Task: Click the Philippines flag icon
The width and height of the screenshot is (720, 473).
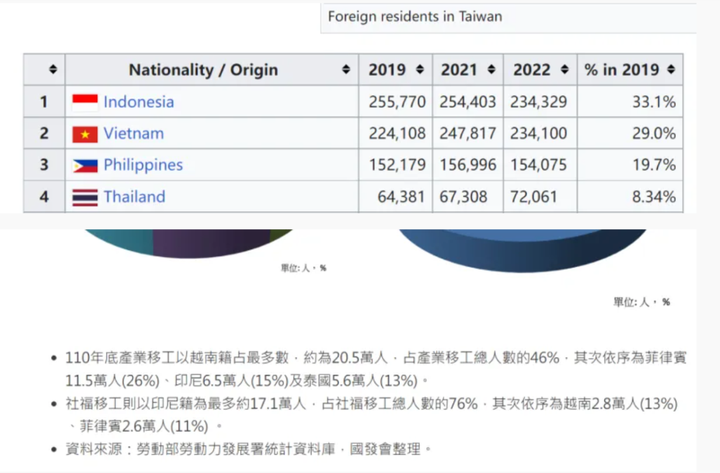Action: click(x=85, y=165)
